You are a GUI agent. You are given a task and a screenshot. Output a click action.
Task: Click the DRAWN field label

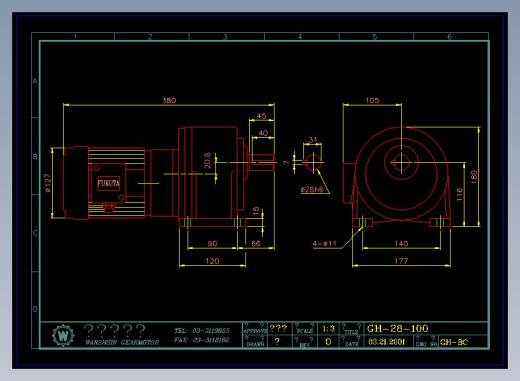[255, 344]
